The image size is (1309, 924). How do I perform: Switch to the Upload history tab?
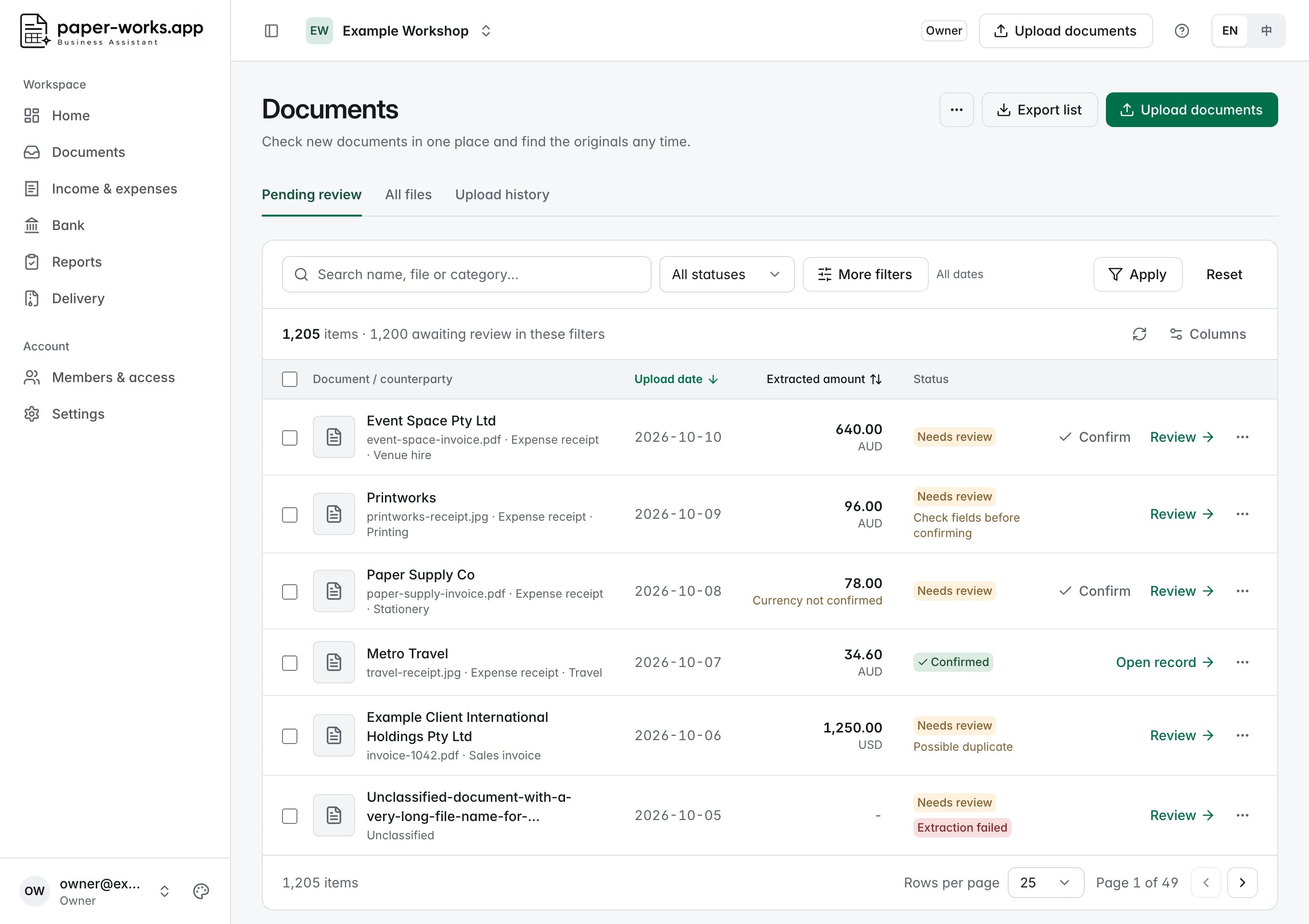coord(502,195)
